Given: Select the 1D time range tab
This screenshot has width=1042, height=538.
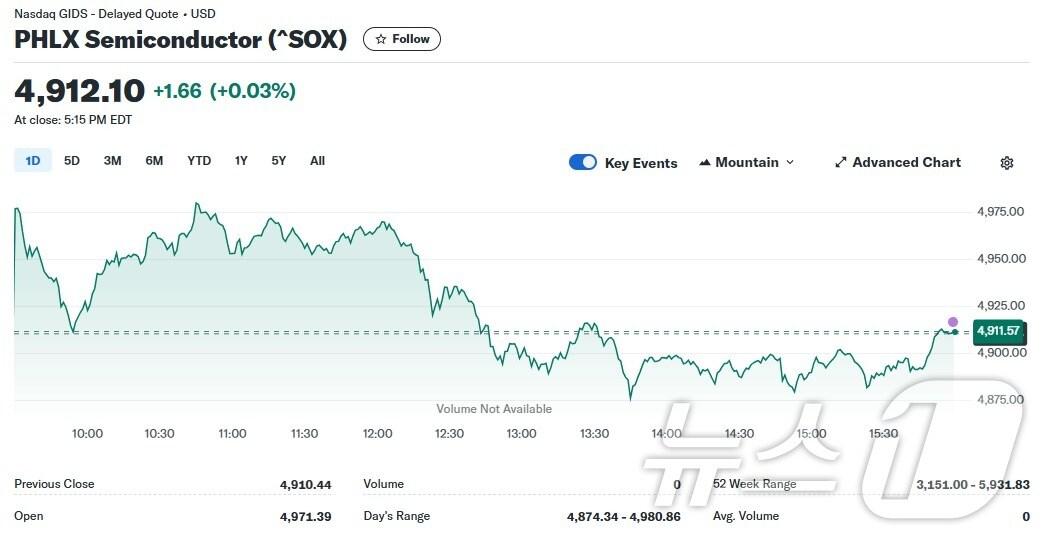Looking at the screenshot, I should click(33, 161).
